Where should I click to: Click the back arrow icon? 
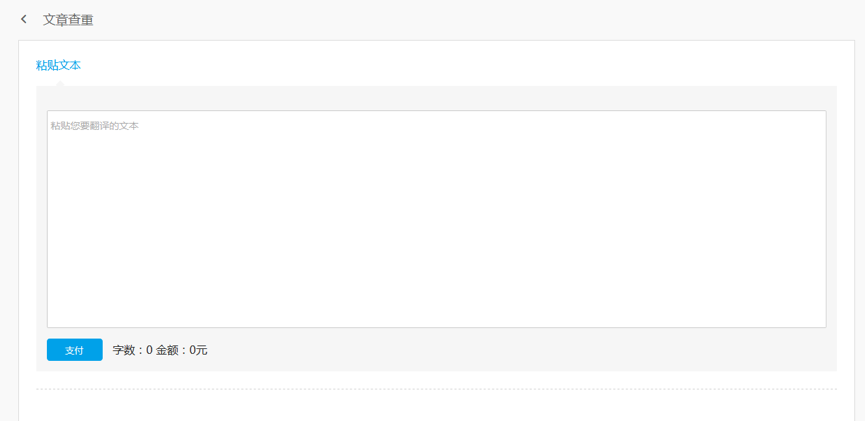pos(24,19)
